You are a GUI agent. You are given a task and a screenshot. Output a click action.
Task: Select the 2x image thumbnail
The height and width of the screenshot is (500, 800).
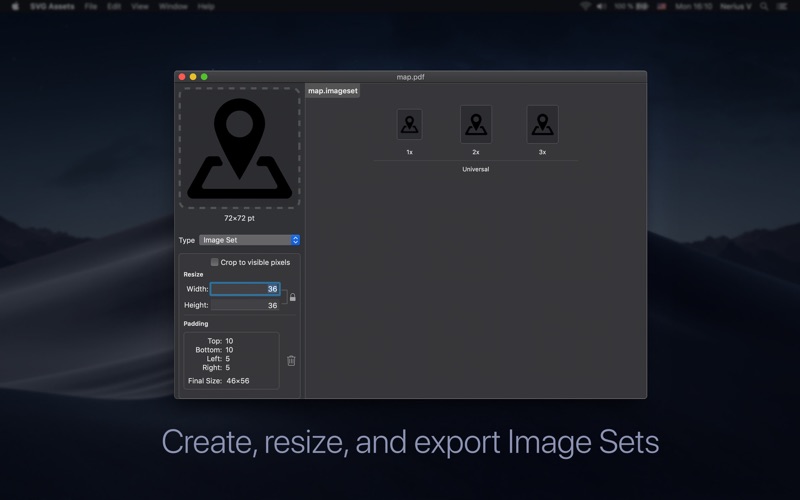tap(476, 124)
